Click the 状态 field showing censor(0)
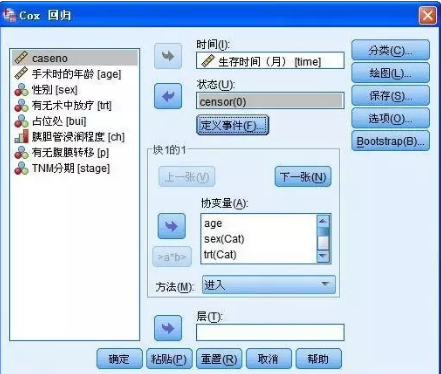Viewport: 441px width, 374px height. [270, 101]
